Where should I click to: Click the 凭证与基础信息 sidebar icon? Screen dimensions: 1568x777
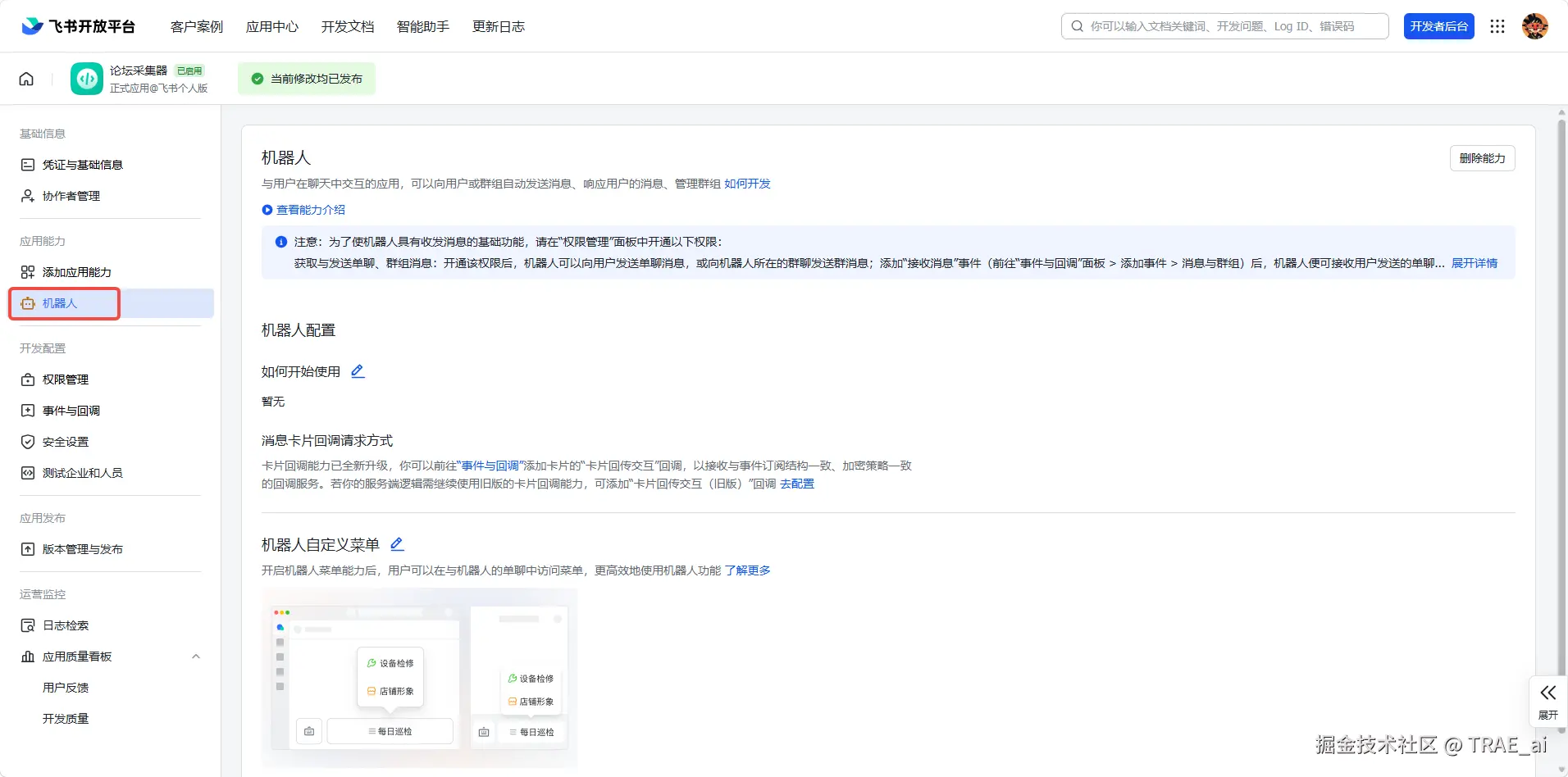click(28, 165)
